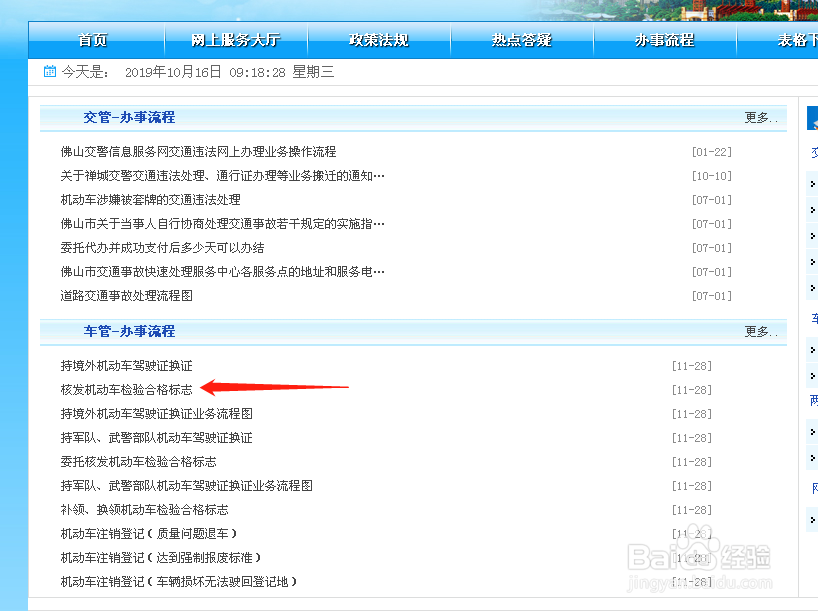Open 持军队、武警部队机动车驾驶证换证 link
Screen dimensions: 818x611
pyautogui.click(x=157, y=438)
